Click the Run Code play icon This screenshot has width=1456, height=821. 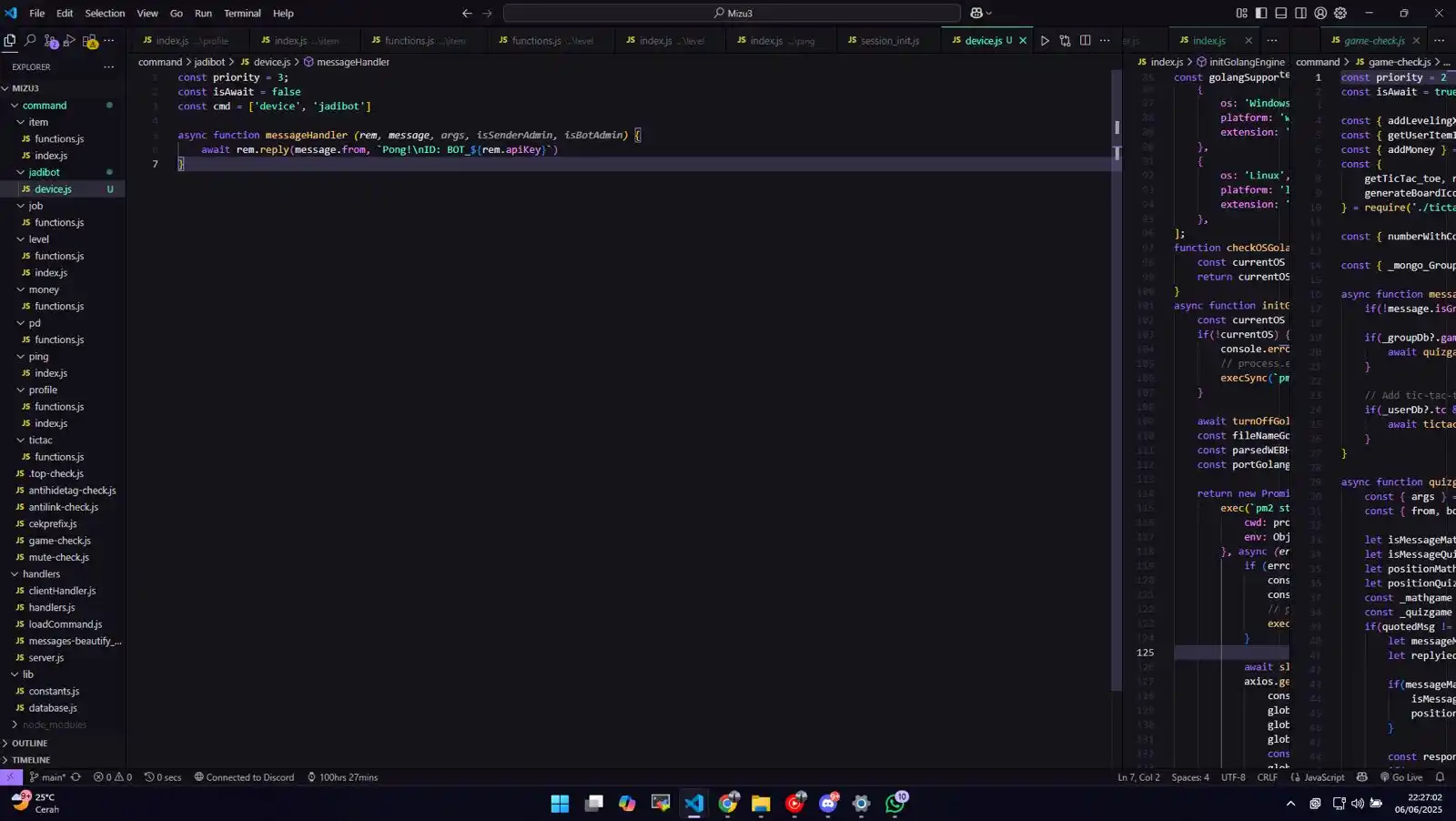pyautogui.click(x=1045, y=41)
